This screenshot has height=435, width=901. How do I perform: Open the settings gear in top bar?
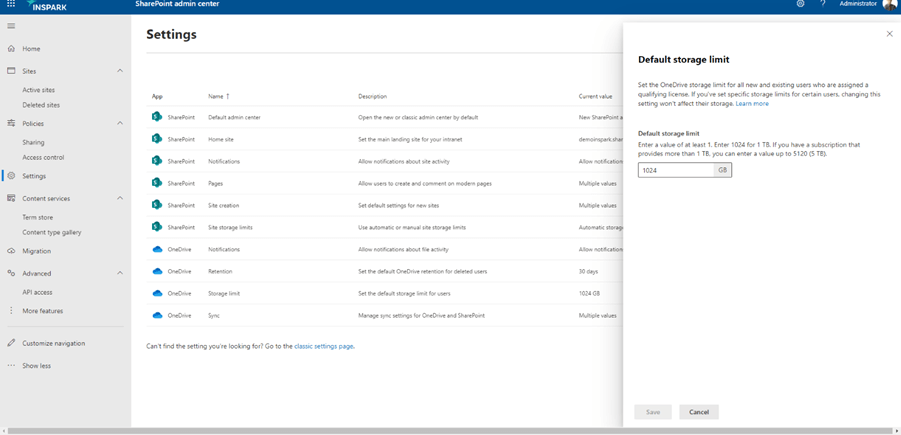[x=800, y=4]
